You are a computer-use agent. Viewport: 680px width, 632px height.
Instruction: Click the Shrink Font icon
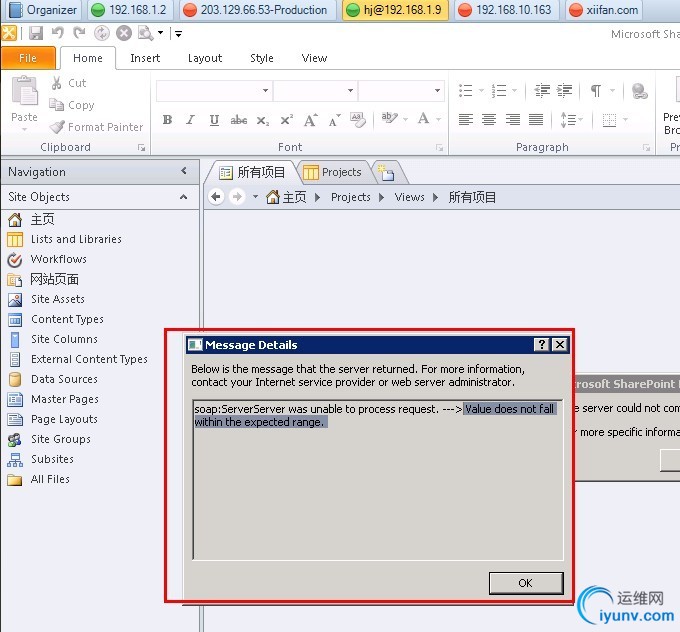334,120
